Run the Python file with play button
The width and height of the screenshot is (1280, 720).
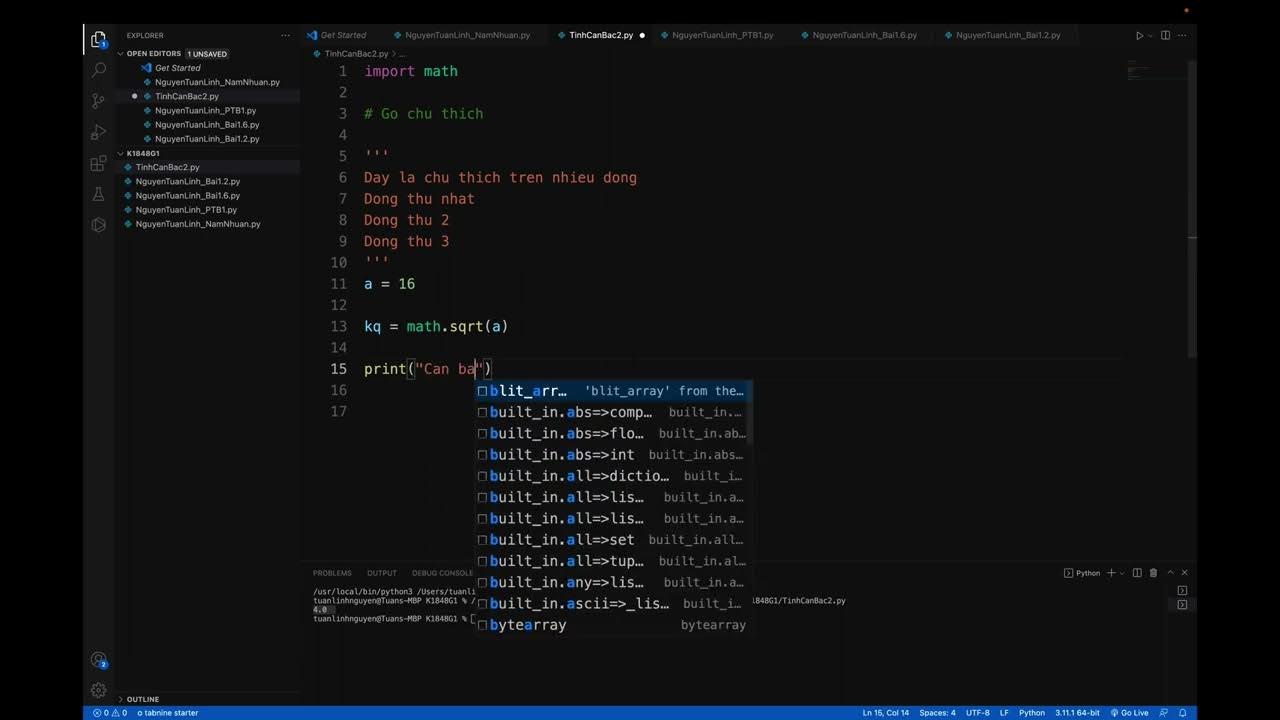[x=1139, y=35]
